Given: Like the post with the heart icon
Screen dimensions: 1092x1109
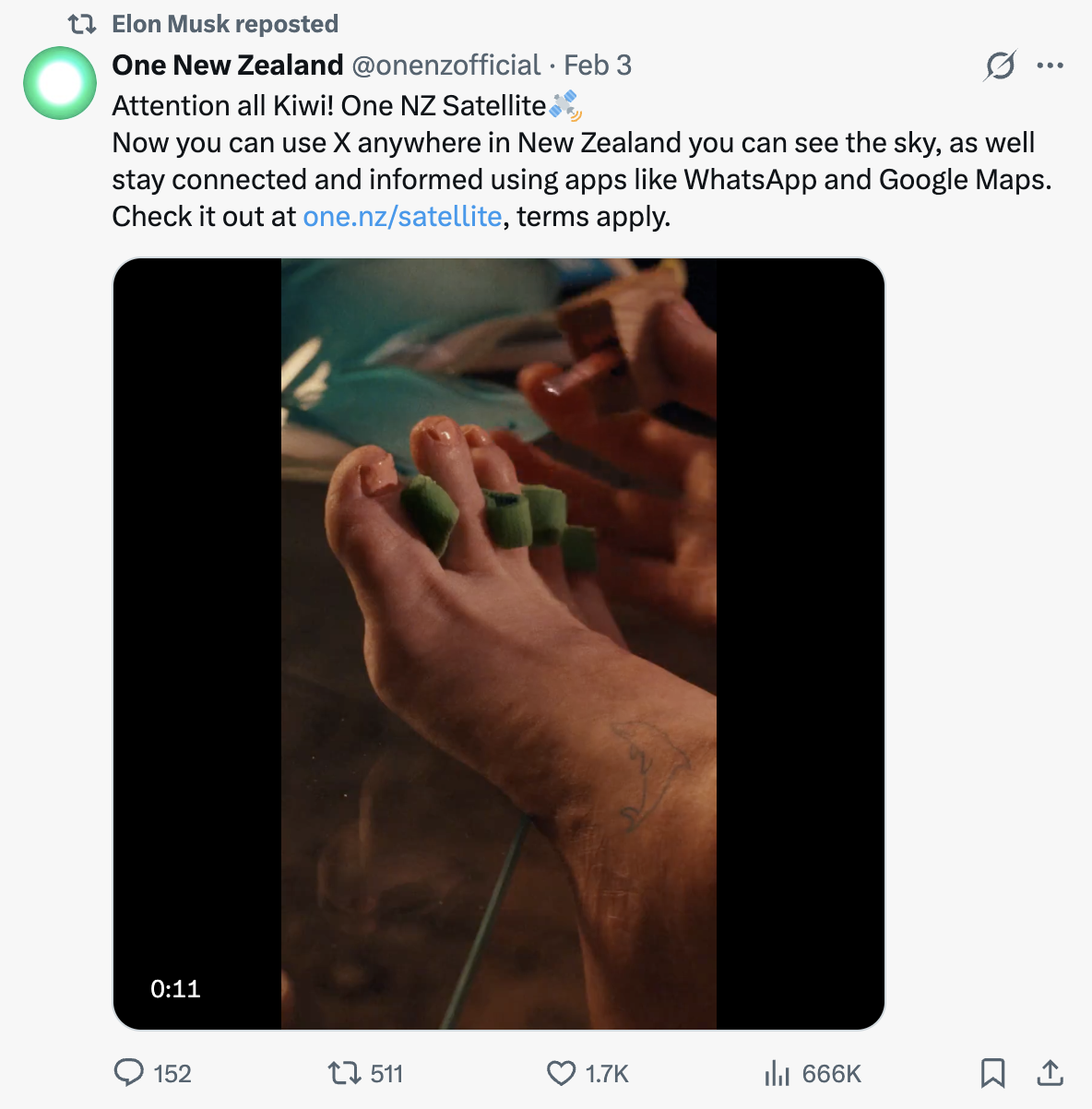Looking at the screenshot, I should point(561,1072).
